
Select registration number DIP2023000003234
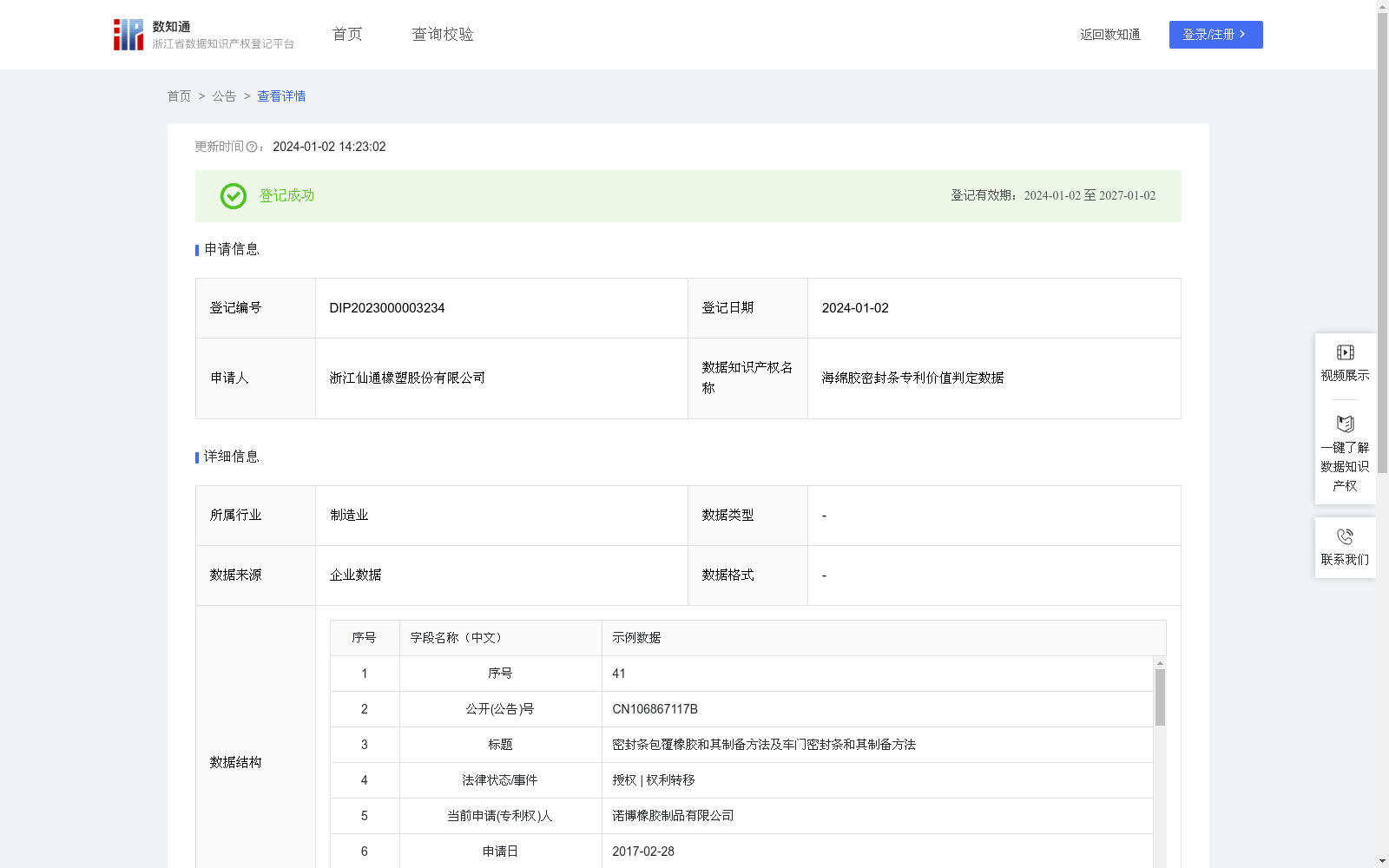387,308
